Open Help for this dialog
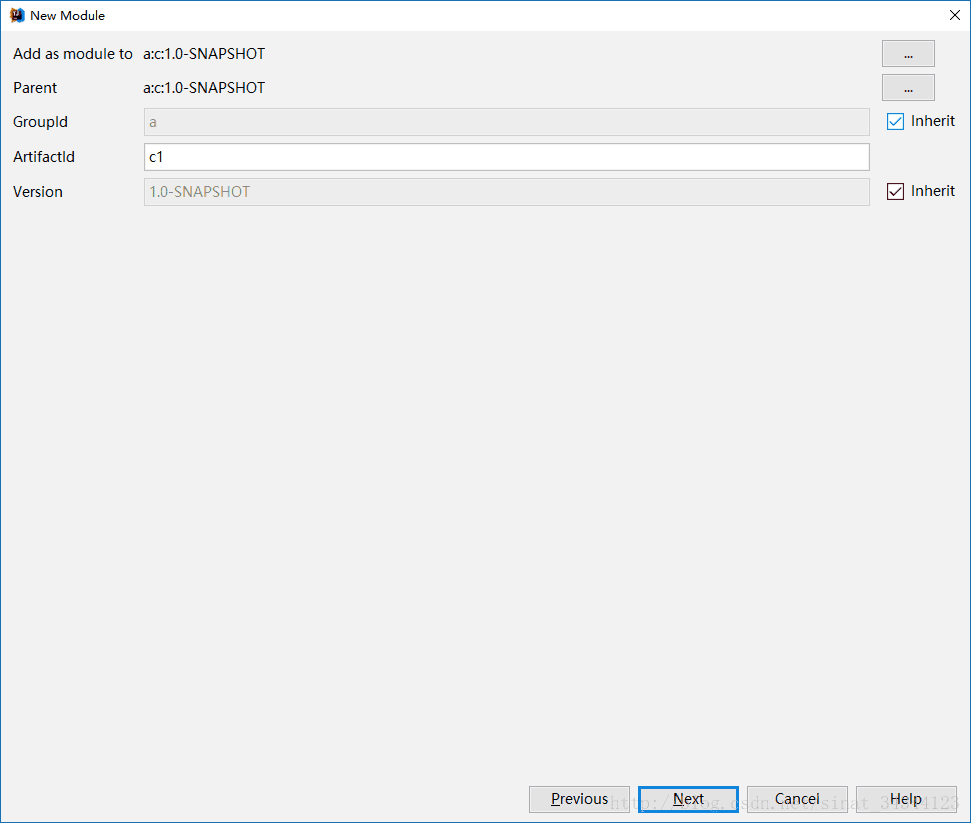The height and width of the screenshot is (823, 971). [906, 798]
